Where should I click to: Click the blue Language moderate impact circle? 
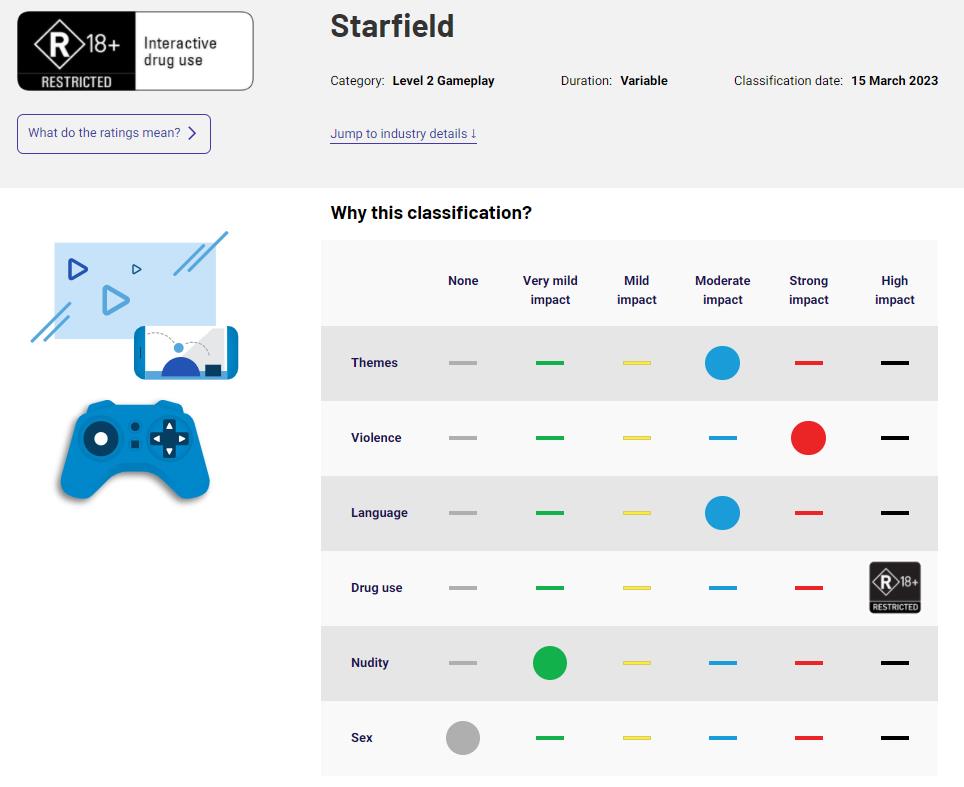[722, 513]
